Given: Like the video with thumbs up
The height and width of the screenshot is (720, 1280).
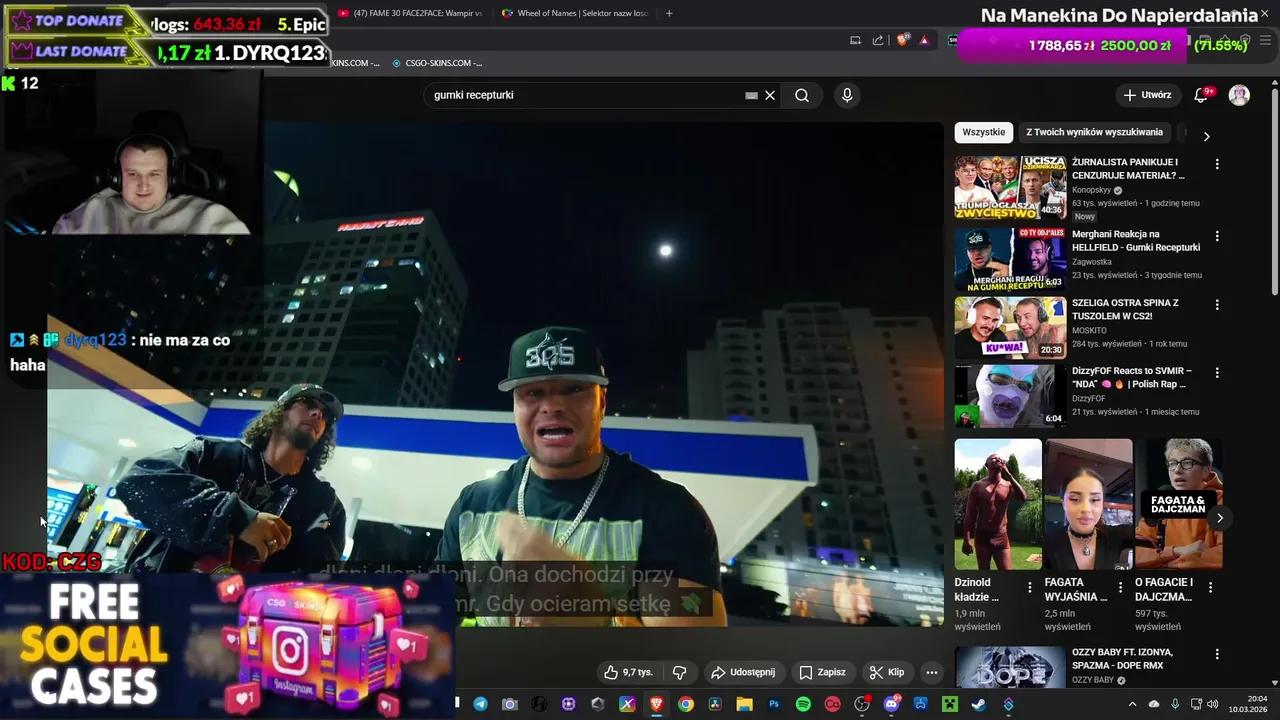Looking at the screenshot, I should pos(611,672).
